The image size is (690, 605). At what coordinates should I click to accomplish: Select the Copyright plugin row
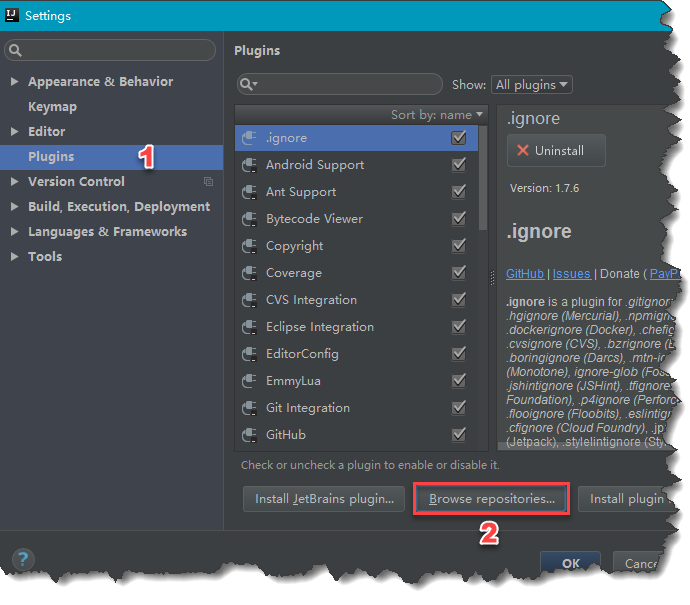tap(356, 246)
